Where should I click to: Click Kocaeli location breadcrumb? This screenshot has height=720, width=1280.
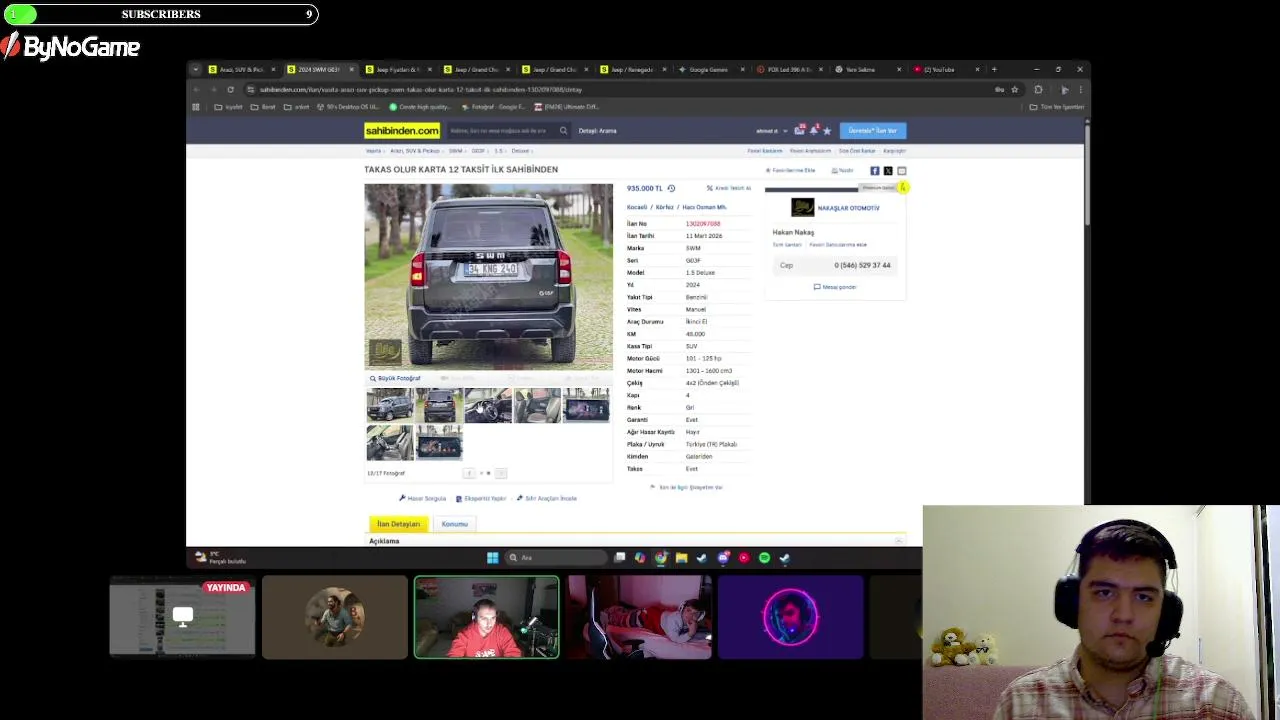pos(637,207)
